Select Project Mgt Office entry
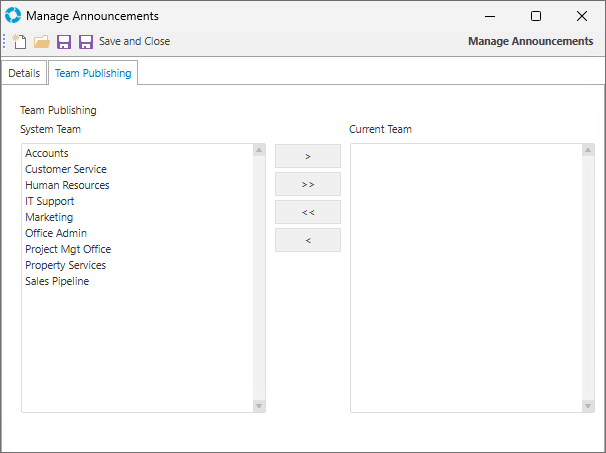606x453 pixels. coord(68,249)
